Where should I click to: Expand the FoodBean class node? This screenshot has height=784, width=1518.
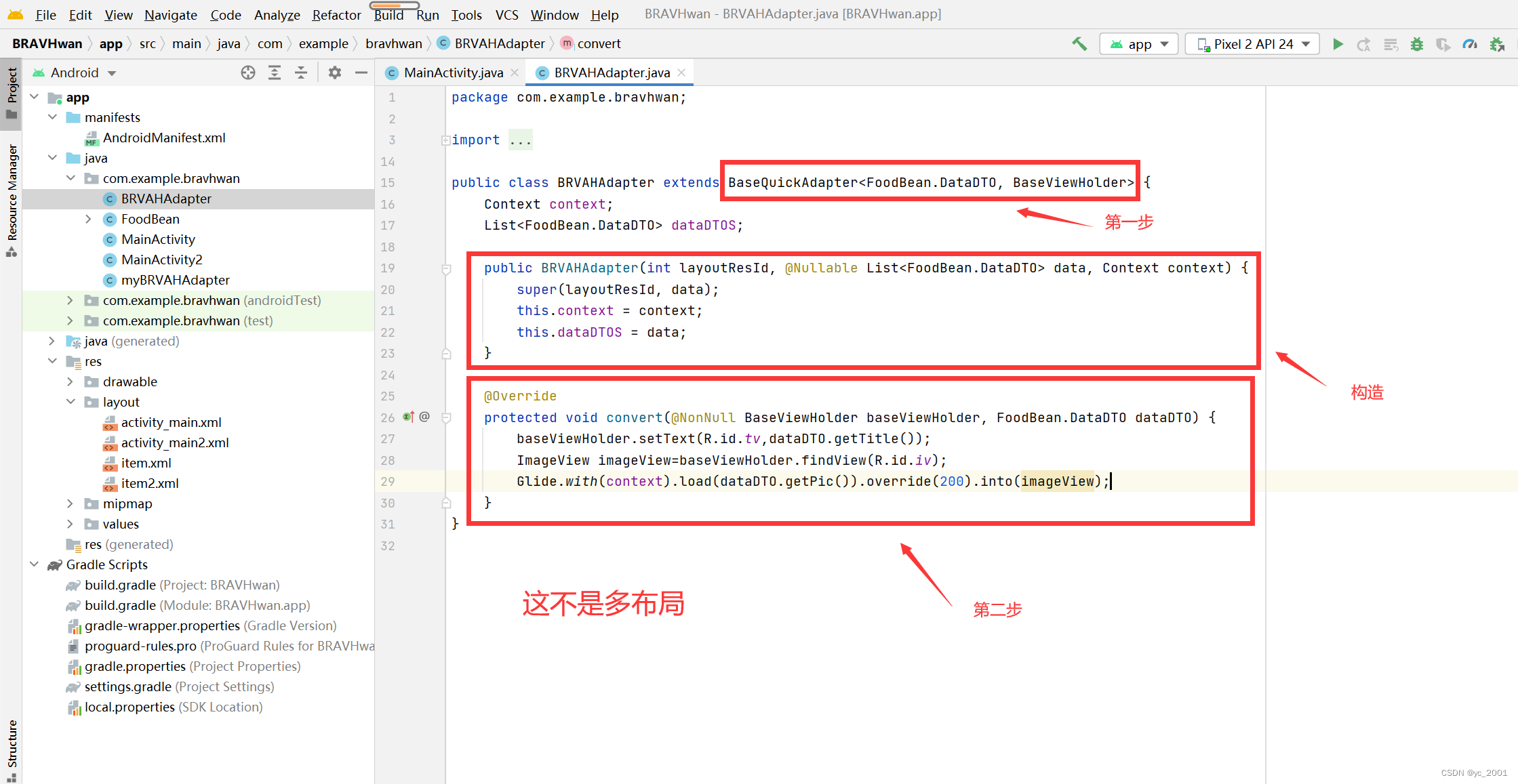tap(88, 219)
